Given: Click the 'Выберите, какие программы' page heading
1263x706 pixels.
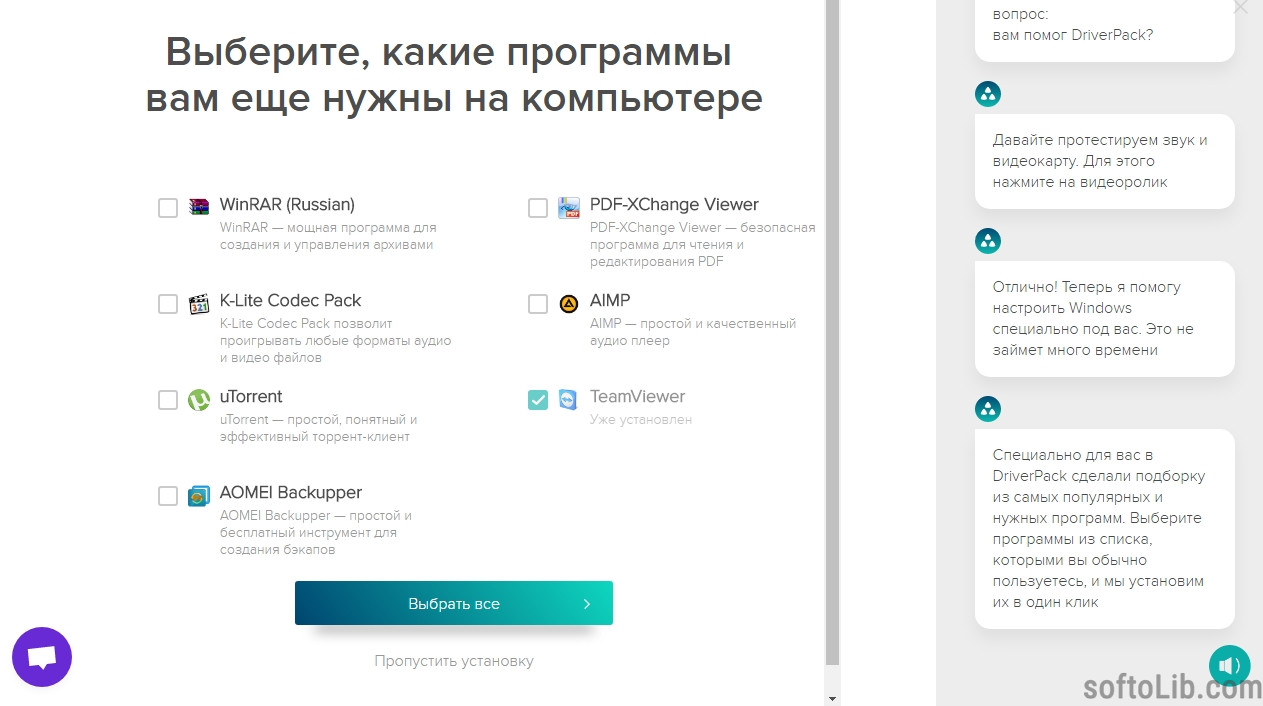Looking at the screenshot, I should [454, 75].
